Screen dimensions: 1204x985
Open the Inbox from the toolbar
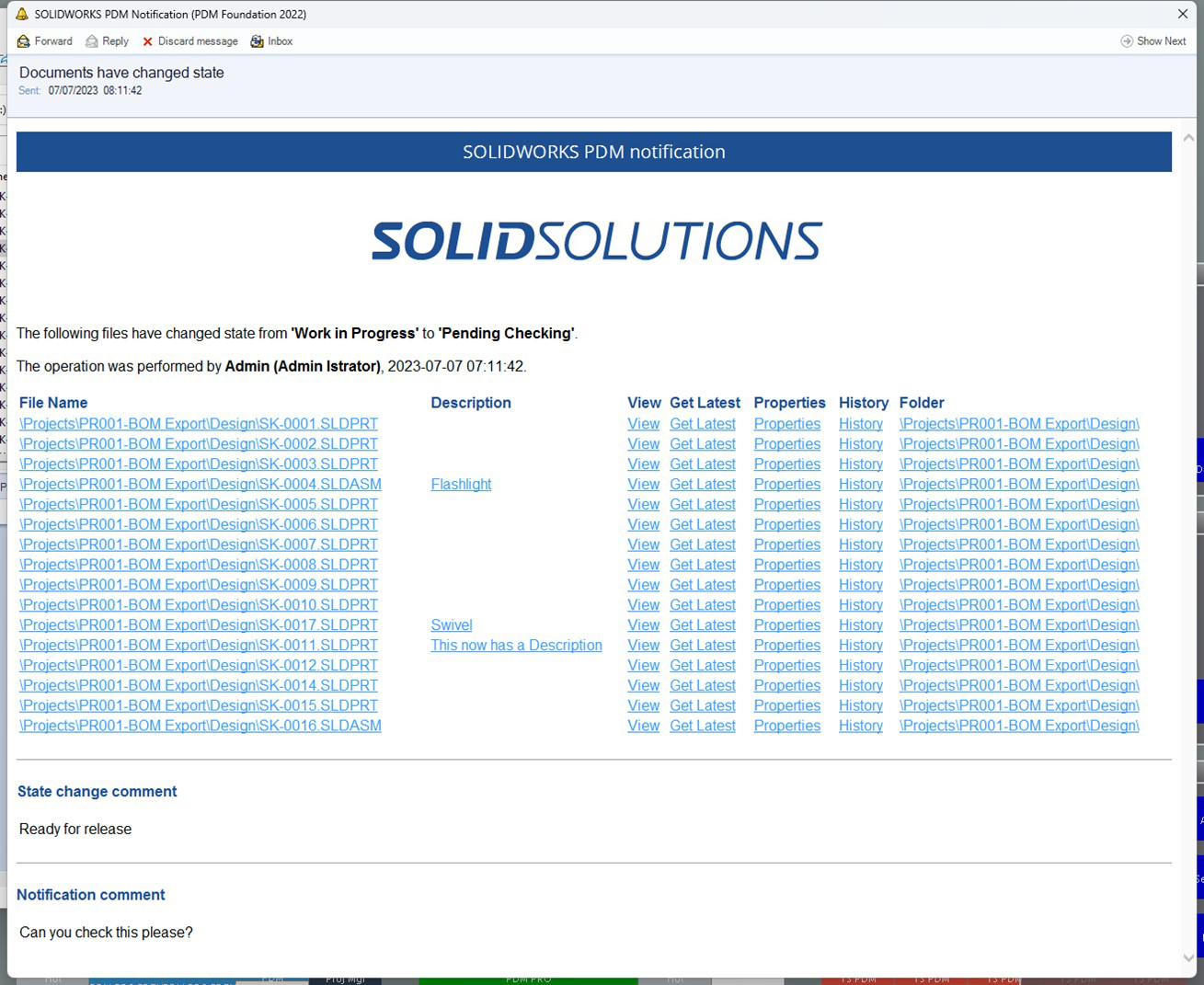(271, 40)
